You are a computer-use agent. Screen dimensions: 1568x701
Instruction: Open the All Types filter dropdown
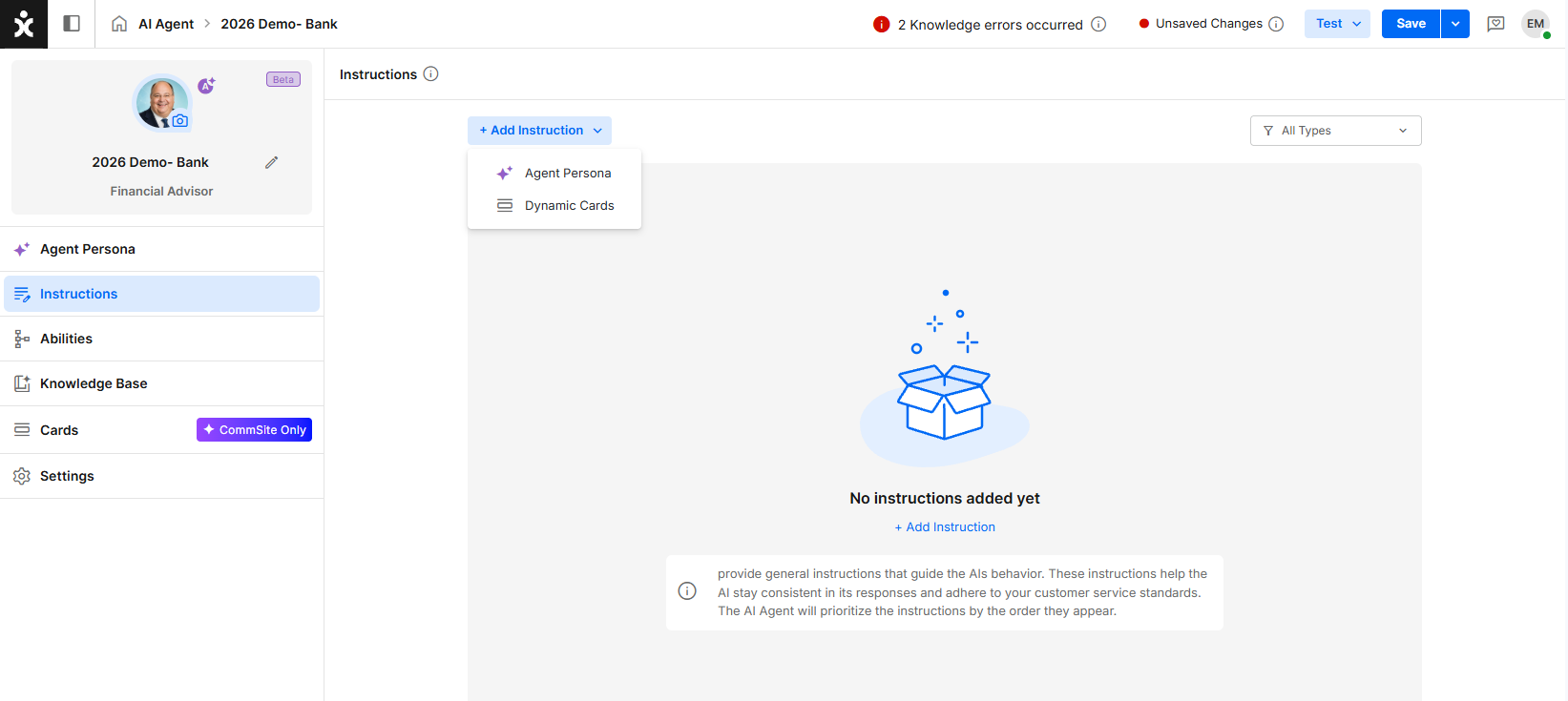click(x=1335, y=131)
